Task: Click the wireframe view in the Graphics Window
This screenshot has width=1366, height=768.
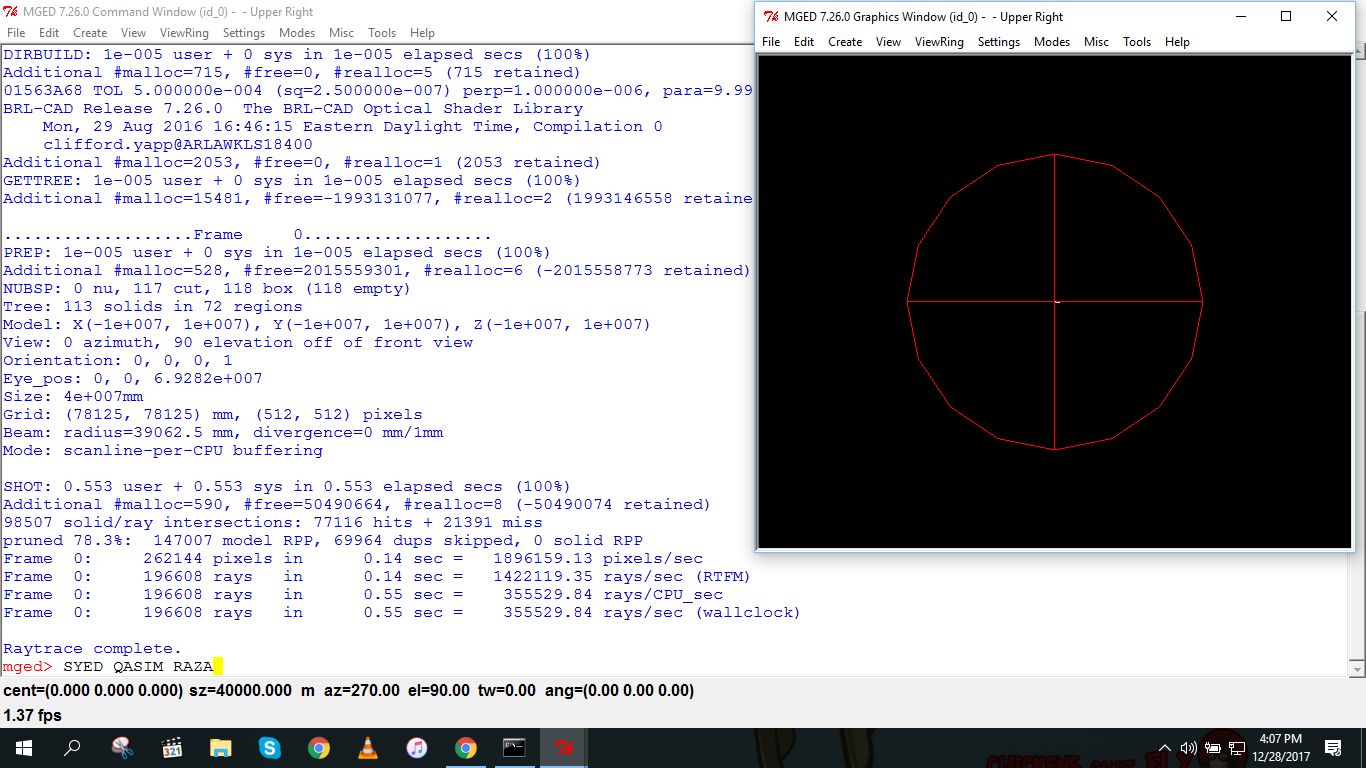Action: [x=1055, y=301]
